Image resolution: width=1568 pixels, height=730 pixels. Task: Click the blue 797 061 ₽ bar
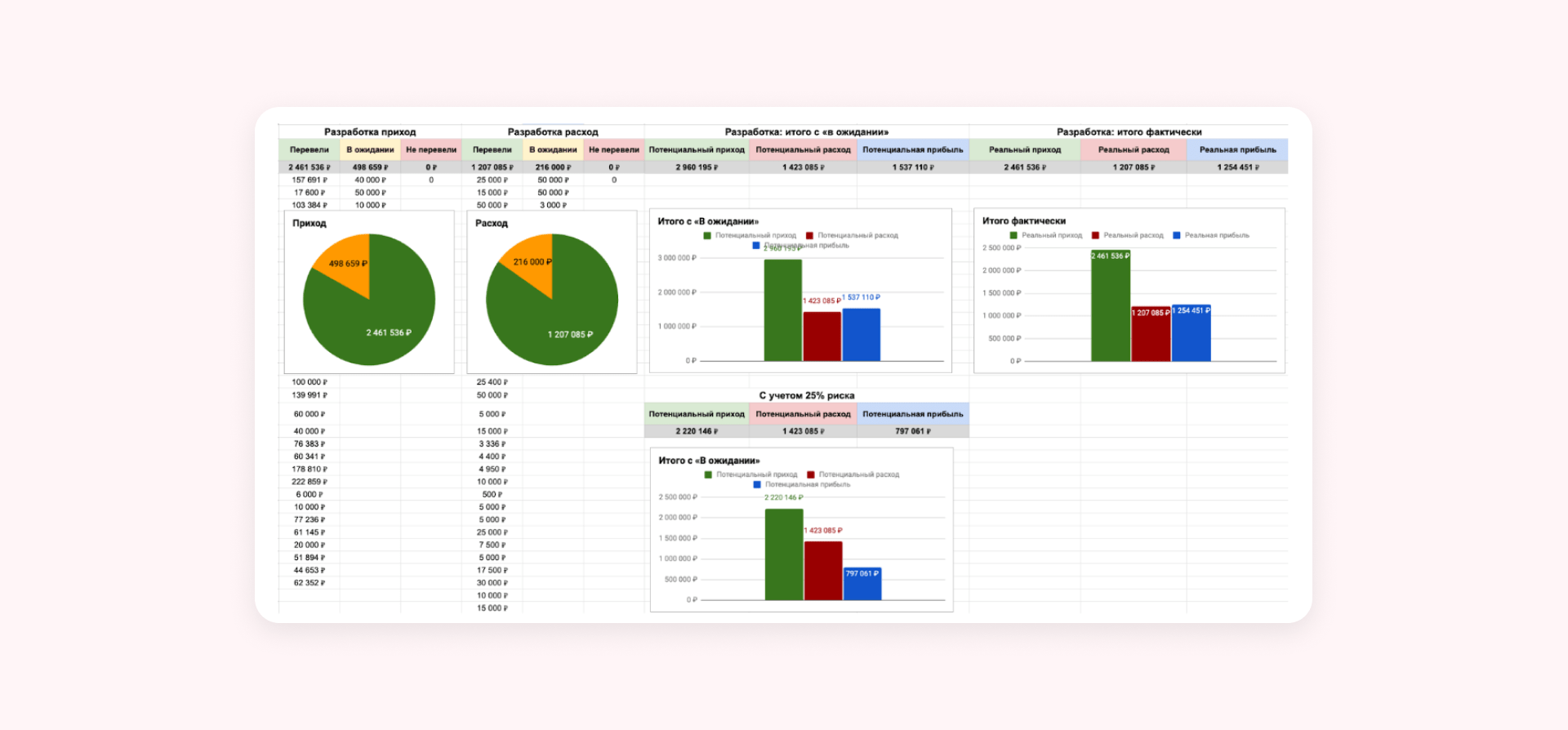[862, 585]
